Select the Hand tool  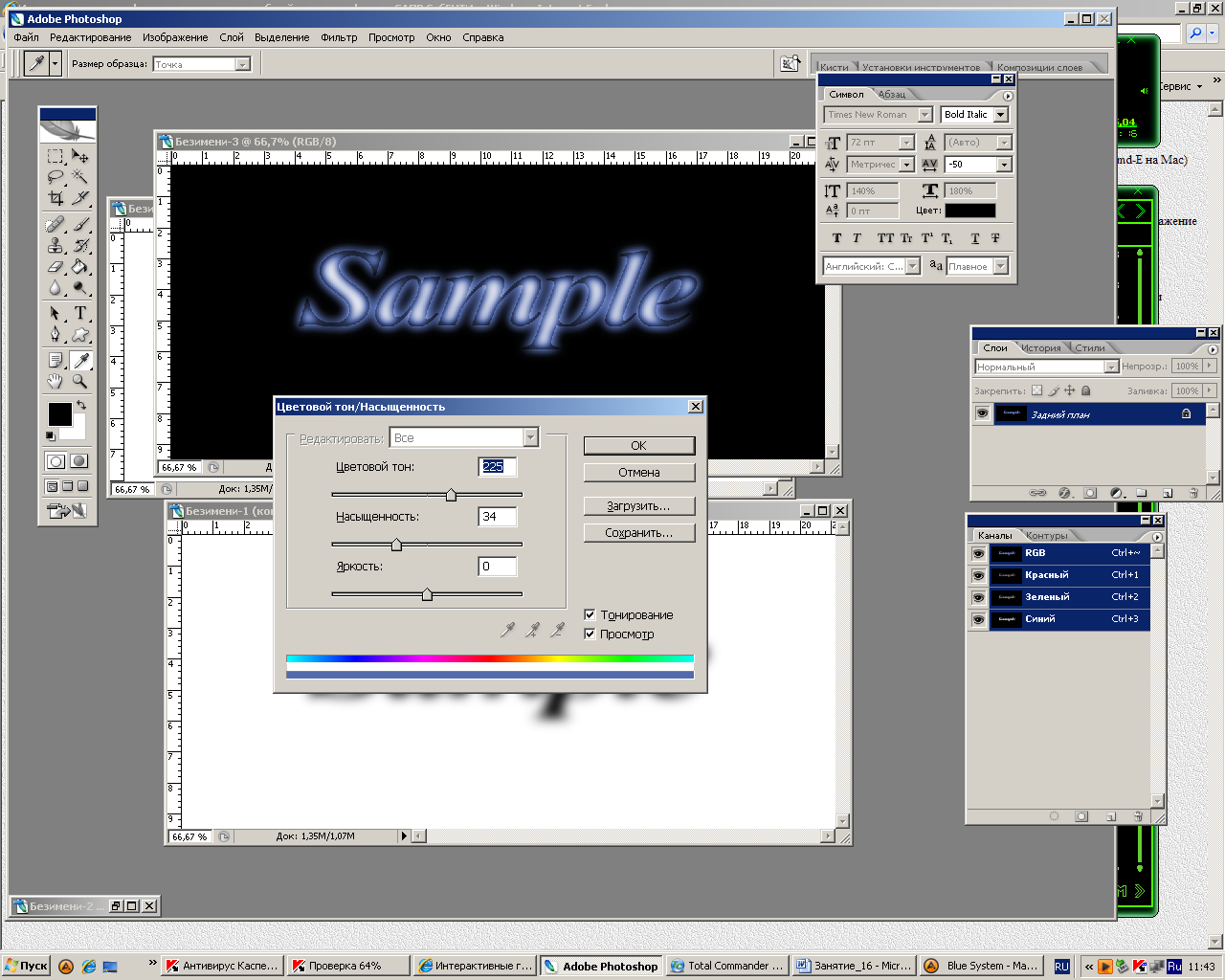tap(56, 381)
